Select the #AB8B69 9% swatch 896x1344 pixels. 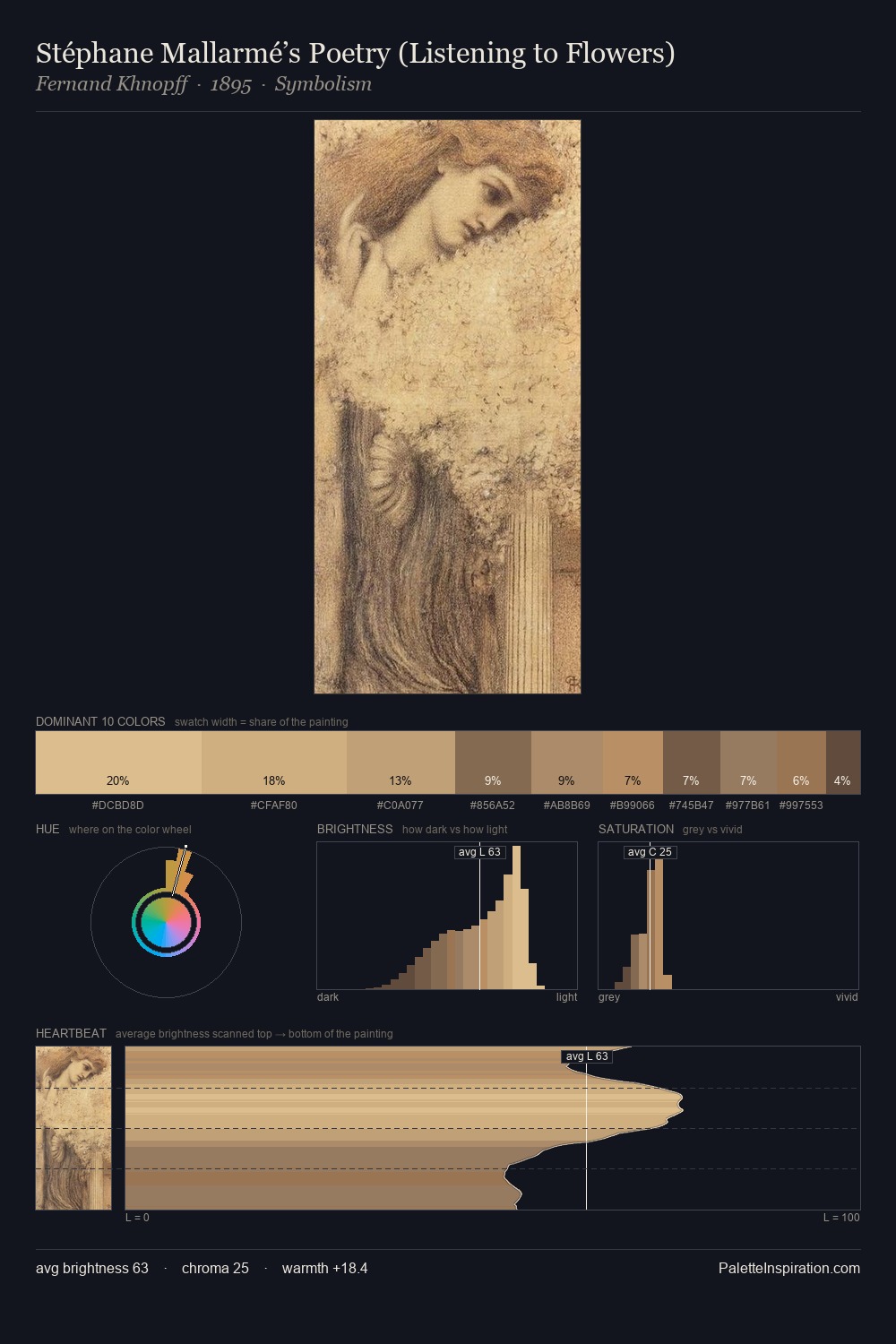[566, 762]
